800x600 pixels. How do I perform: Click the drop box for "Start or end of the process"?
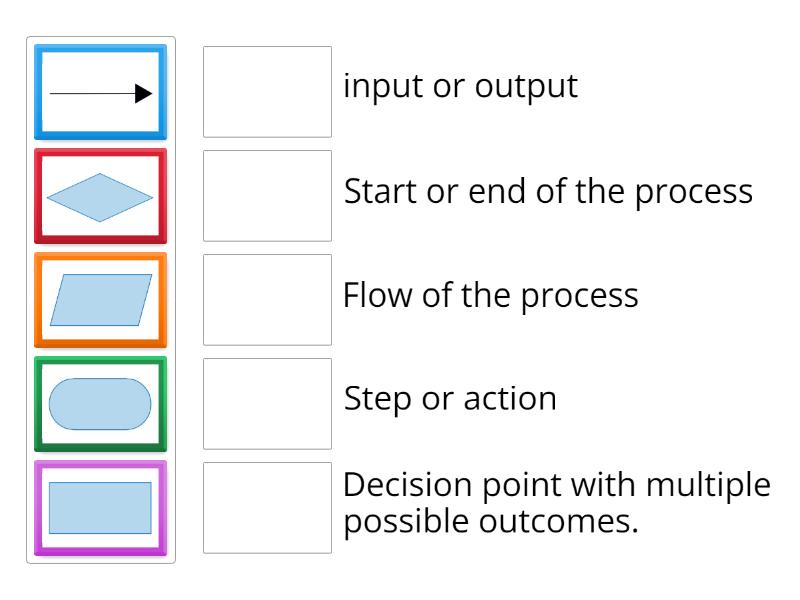click(x=267, y=196)
